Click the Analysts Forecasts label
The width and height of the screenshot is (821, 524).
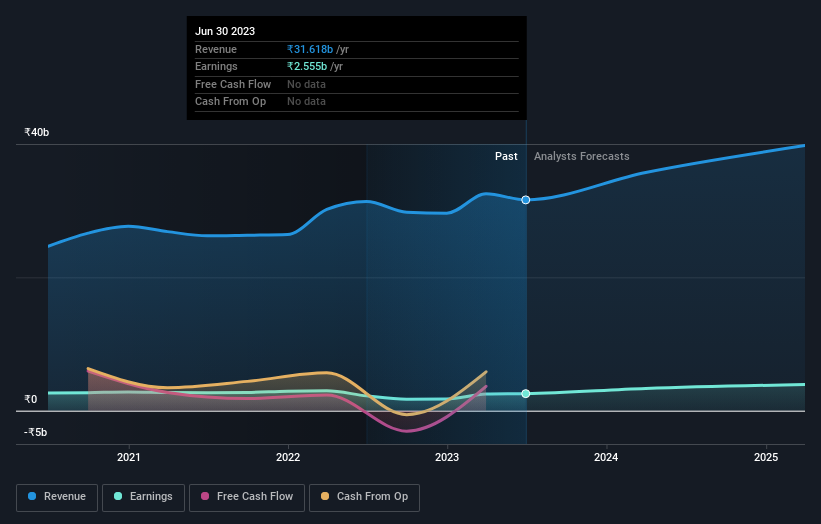pyautogui.click(x=582, y=156)
